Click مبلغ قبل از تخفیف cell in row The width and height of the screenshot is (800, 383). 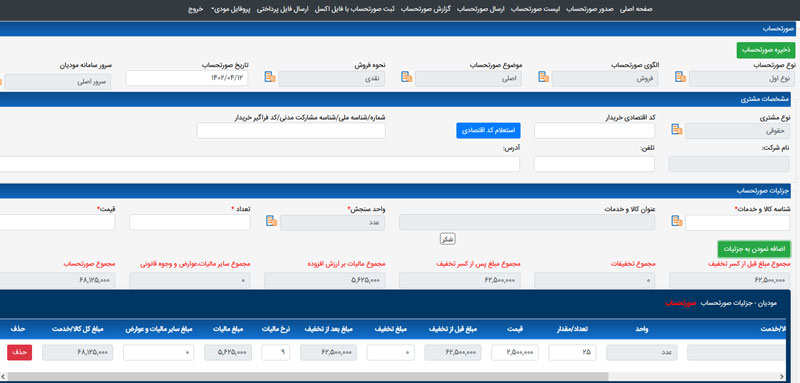[453, 352]
